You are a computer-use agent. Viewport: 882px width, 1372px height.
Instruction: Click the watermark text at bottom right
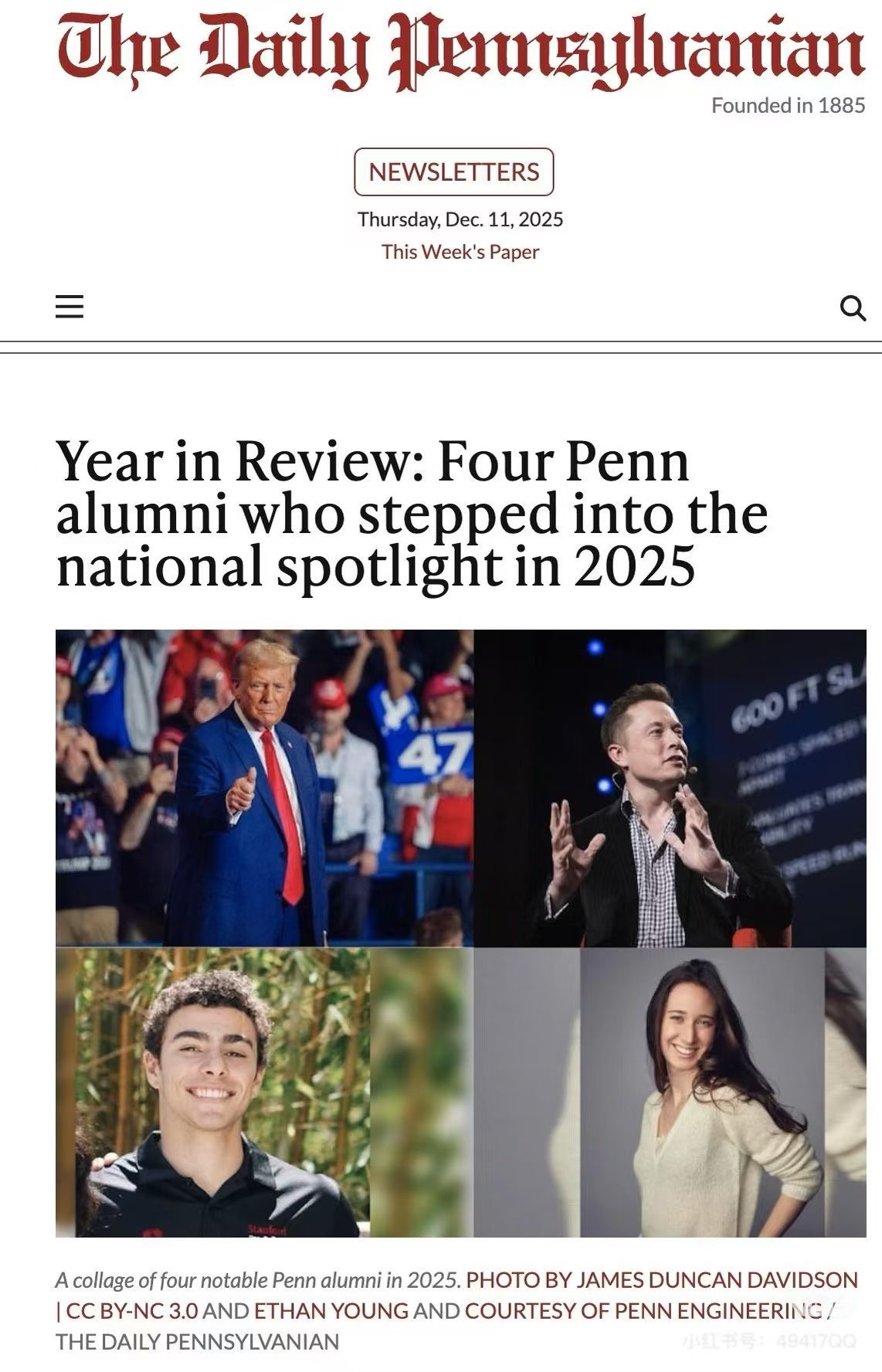769,1341
